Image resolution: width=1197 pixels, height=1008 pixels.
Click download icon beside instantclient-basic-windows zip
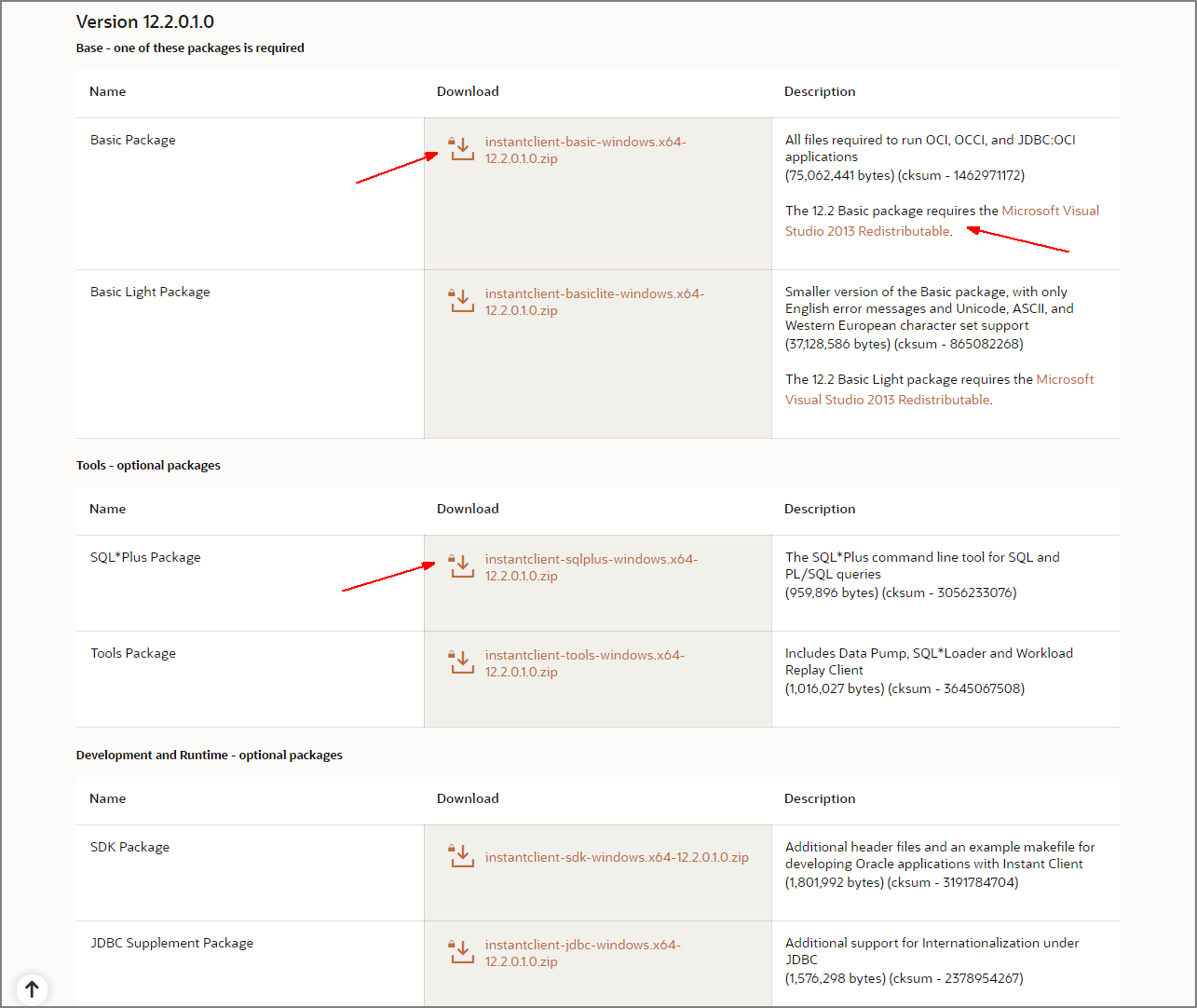pyautogui.click(x=462, y=149)
